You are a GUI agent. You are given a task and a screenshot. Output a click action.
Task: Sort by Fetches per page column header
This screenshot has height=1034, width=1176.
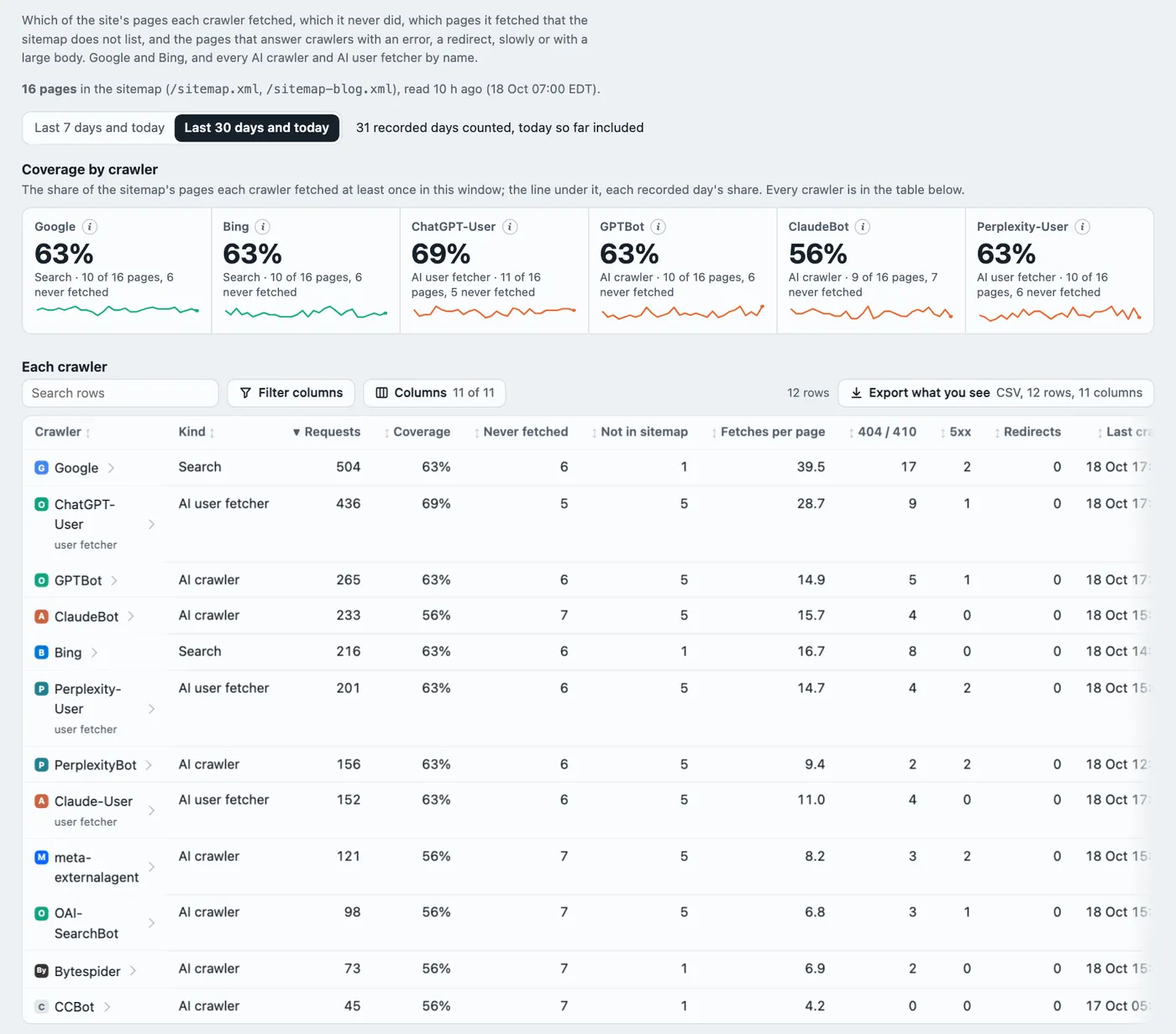pos(768,432)
